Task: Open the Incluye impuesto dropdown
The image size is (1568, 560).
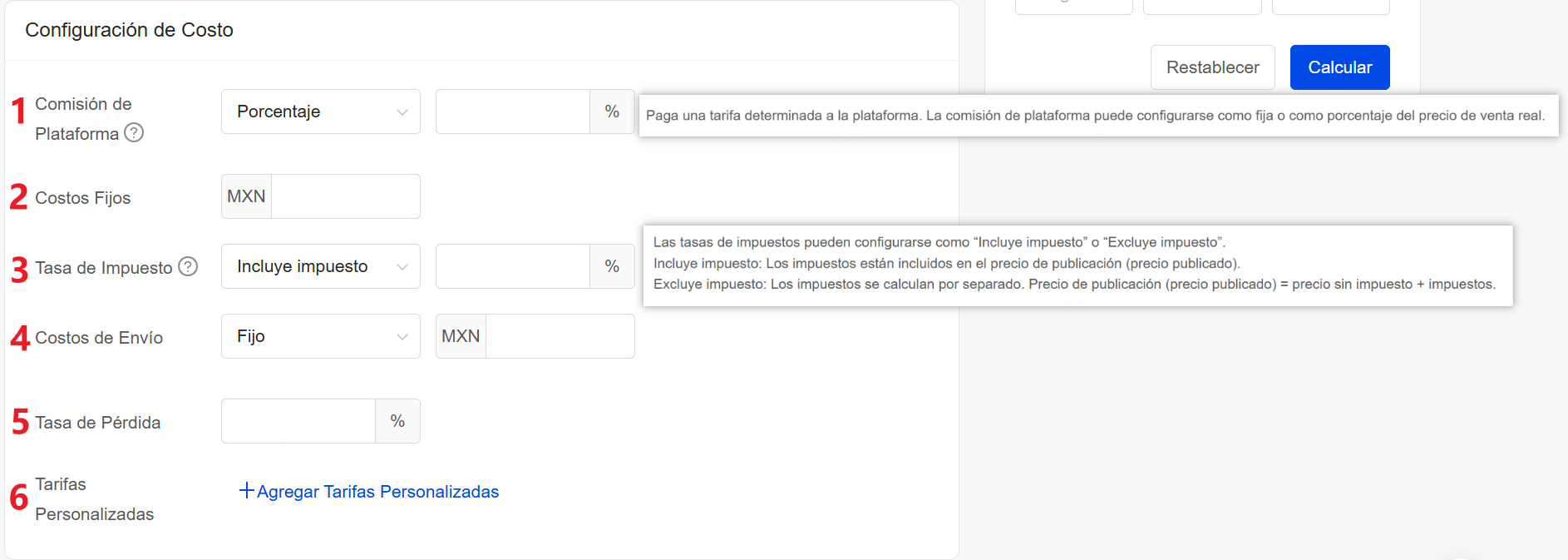Action: pyautogui.click(x=321, y=266)
